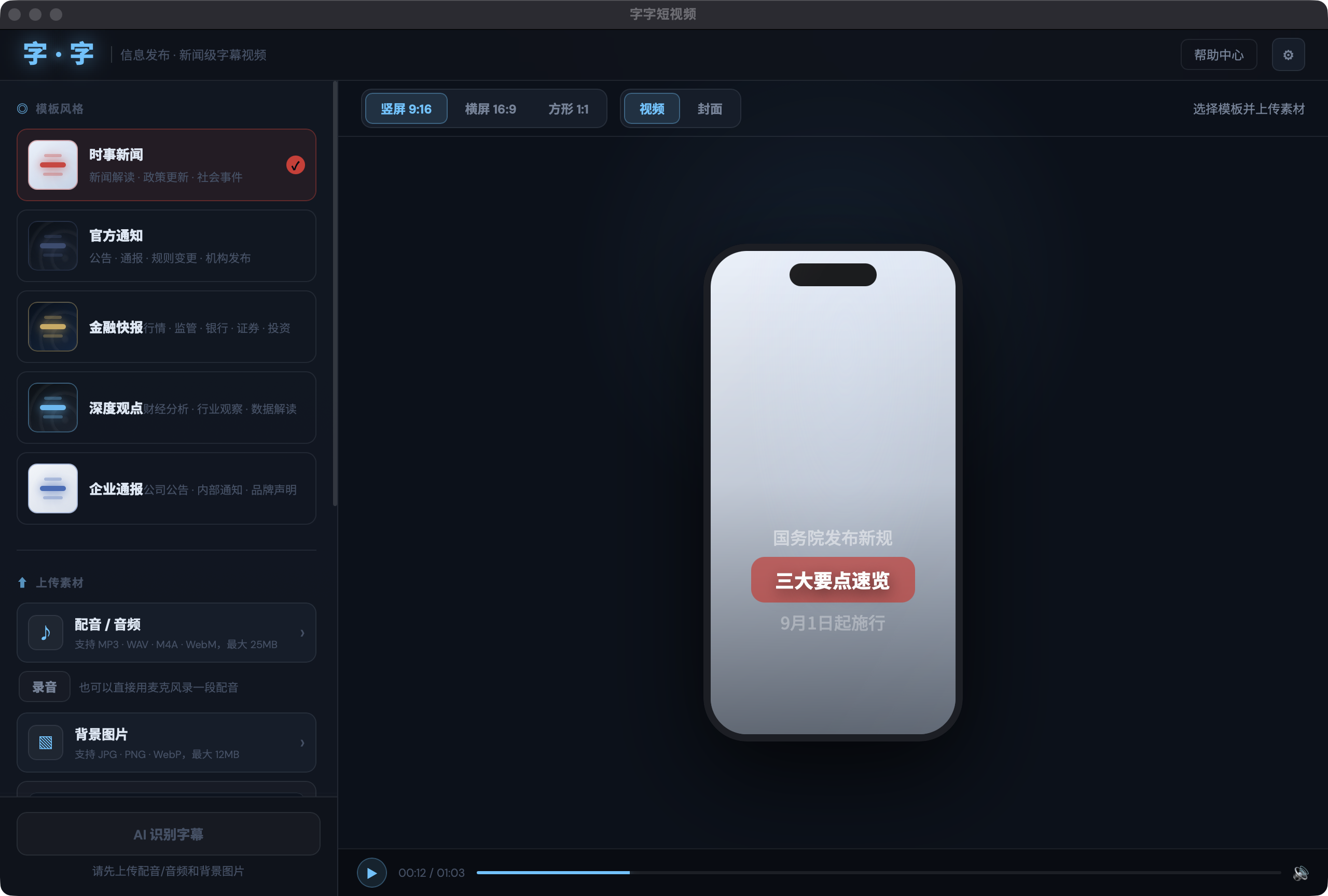
Task: Click 支持 JPG · PNG · WebP format hint
Action: (157, 754)
